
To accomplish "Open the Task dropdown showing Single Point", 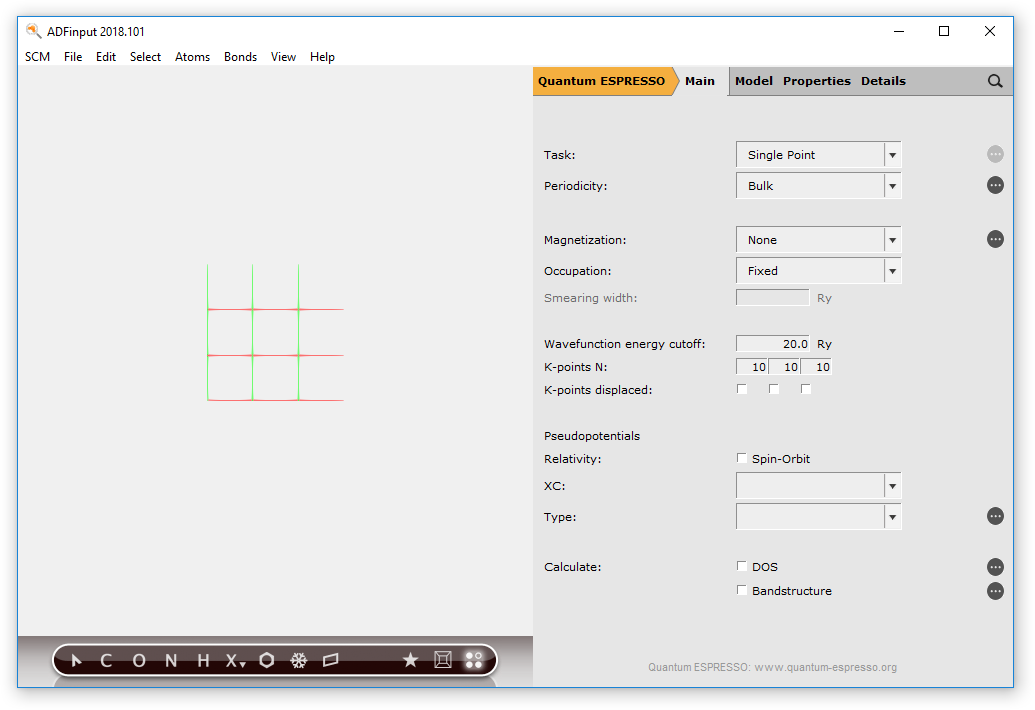I will [818, 154].
